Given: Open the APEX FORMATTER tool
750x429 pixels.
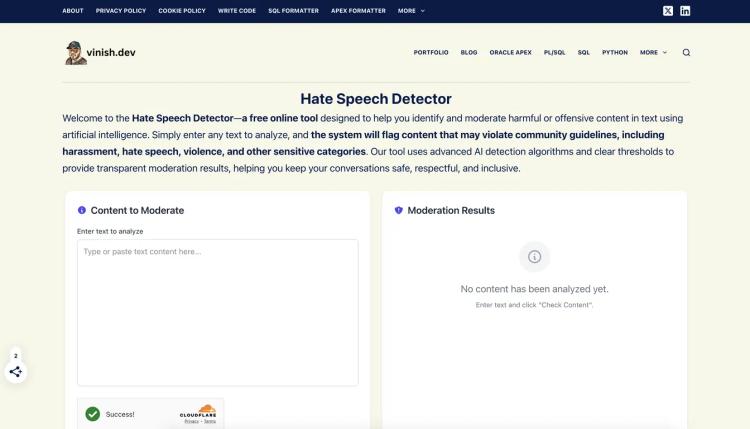Looking at the screenshot, I should click(x=358, y=11).
